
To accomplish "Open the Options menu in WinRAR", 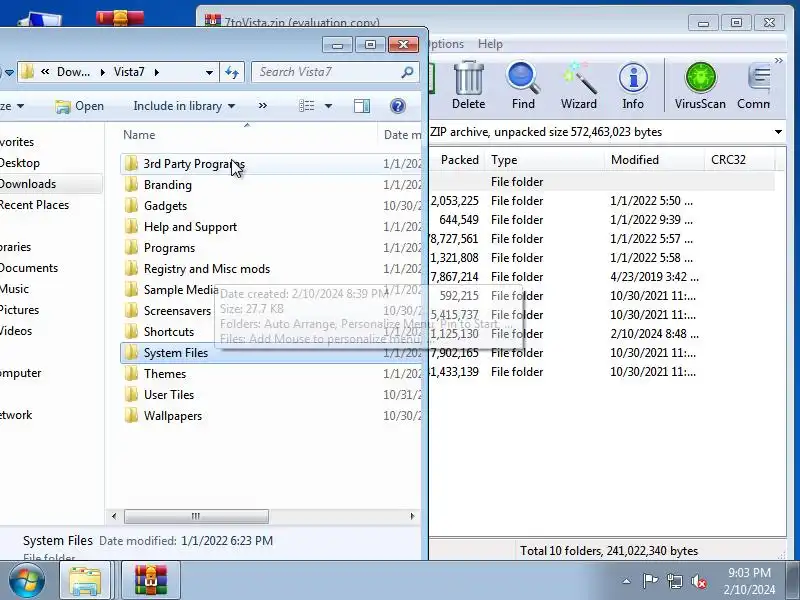I will point(446,44).
